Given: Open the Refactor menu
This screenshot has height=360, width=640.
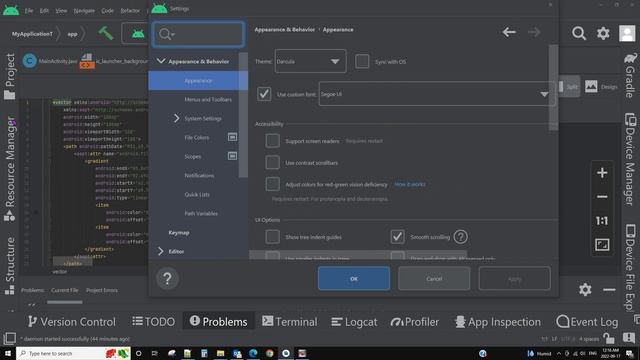Looking at the screenshot, I should 130,11.
